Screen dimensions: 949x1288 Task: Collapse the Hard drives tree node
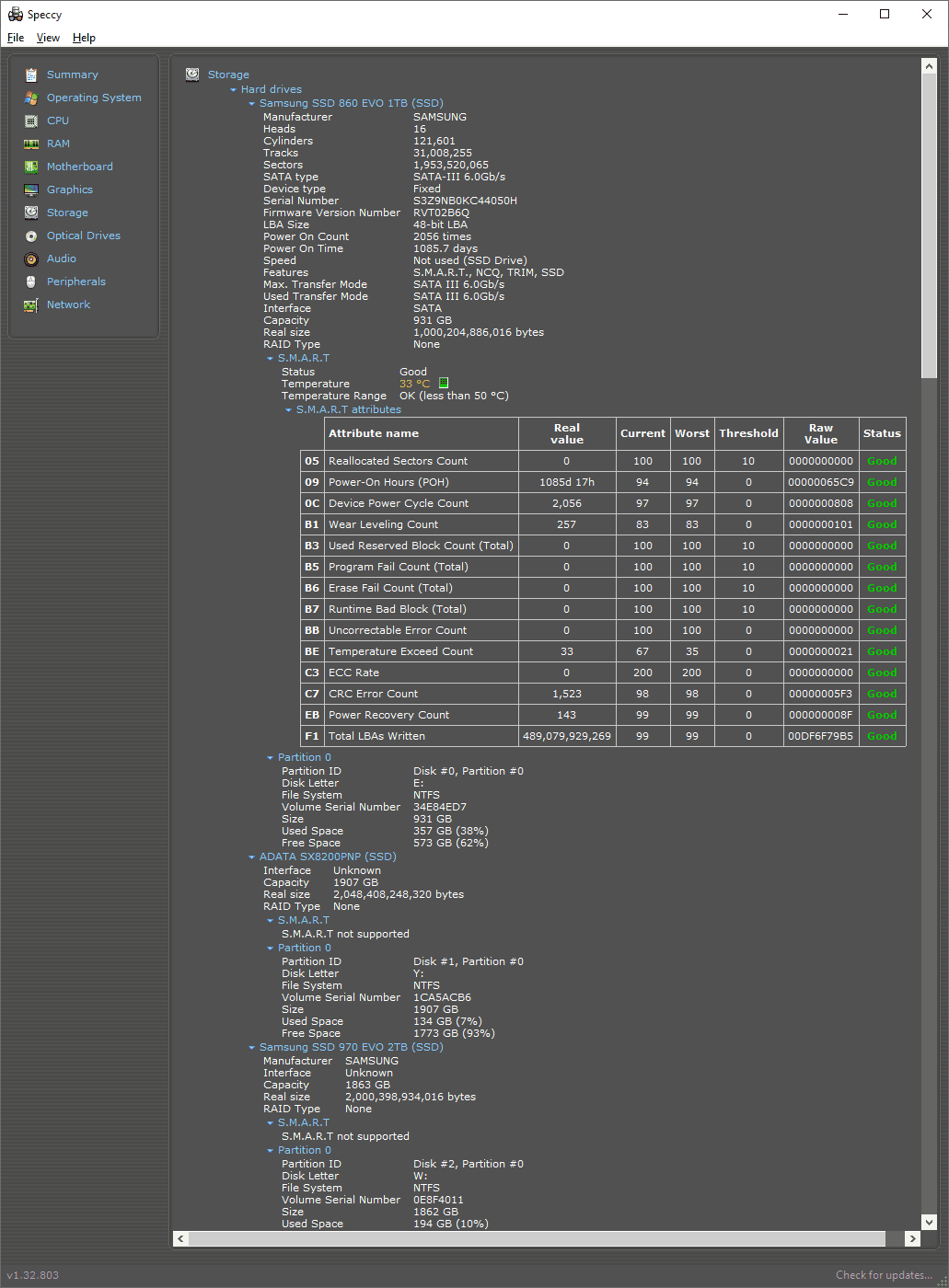coord(234,90)
